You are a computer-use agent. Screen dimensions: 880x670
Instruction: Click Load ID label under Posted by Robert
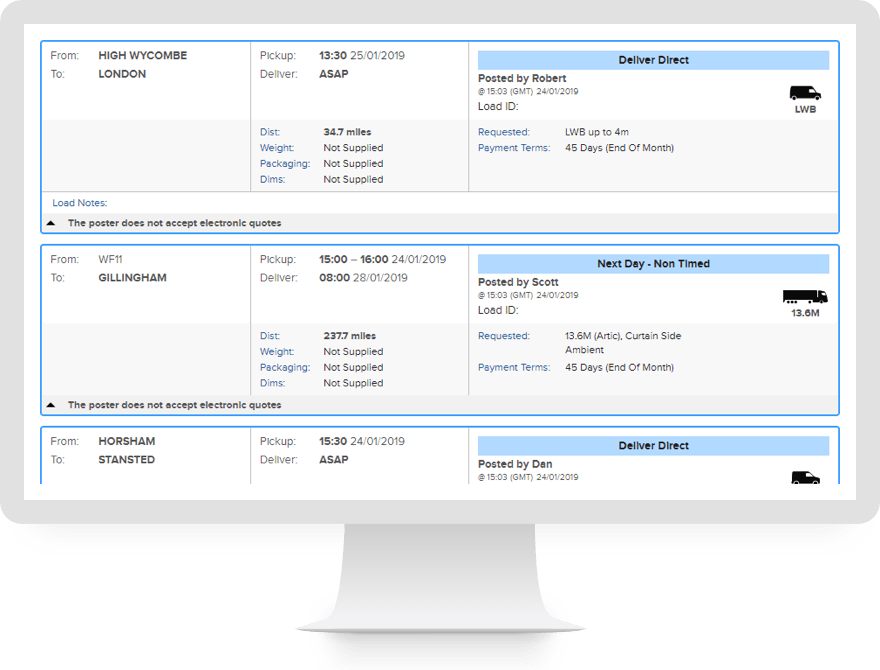498,107
